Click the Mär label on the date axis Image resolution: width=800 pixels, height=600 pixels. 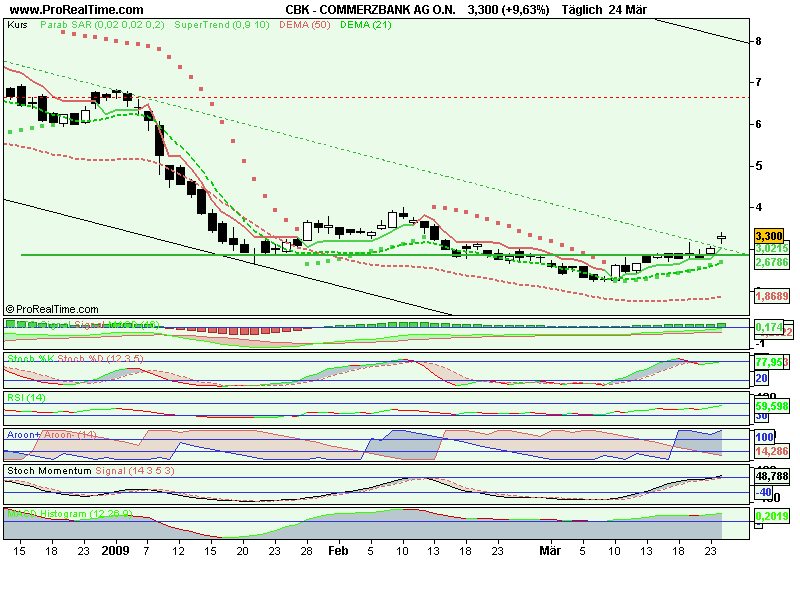[550, 551]
